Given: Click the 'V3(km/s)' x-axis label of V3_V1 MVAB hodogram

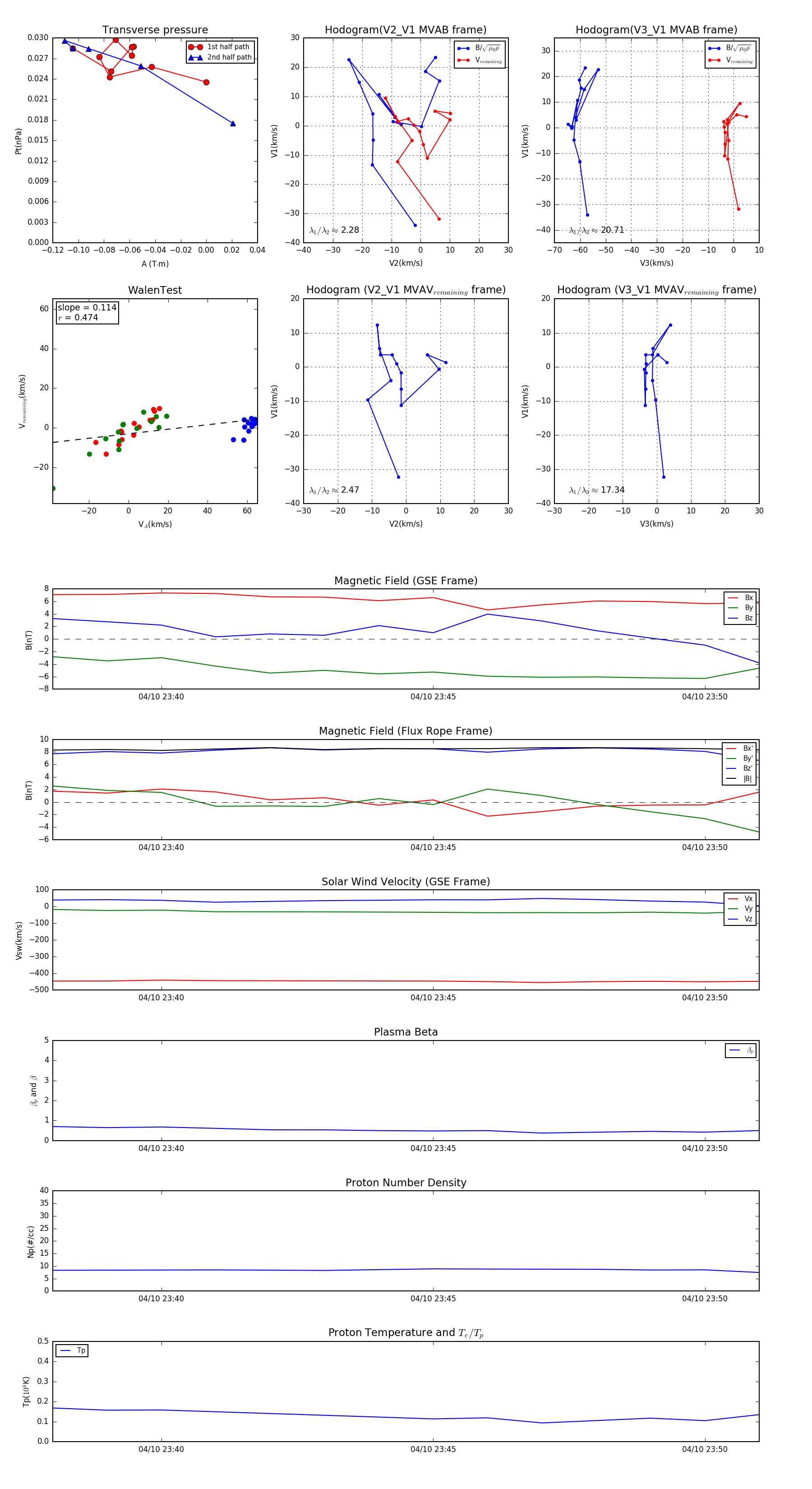Looking at the screenshot, I should (x=656, y=263).
